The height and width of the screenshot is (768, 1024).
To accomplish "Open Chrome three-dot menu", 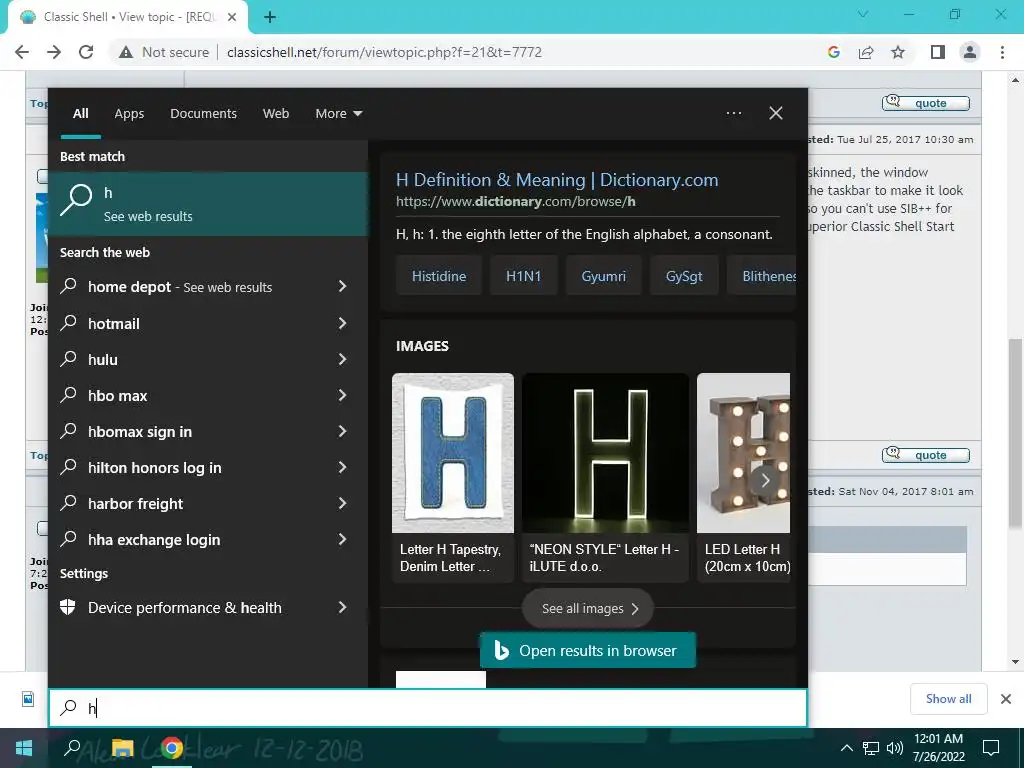I will [x=1002, y=52].
